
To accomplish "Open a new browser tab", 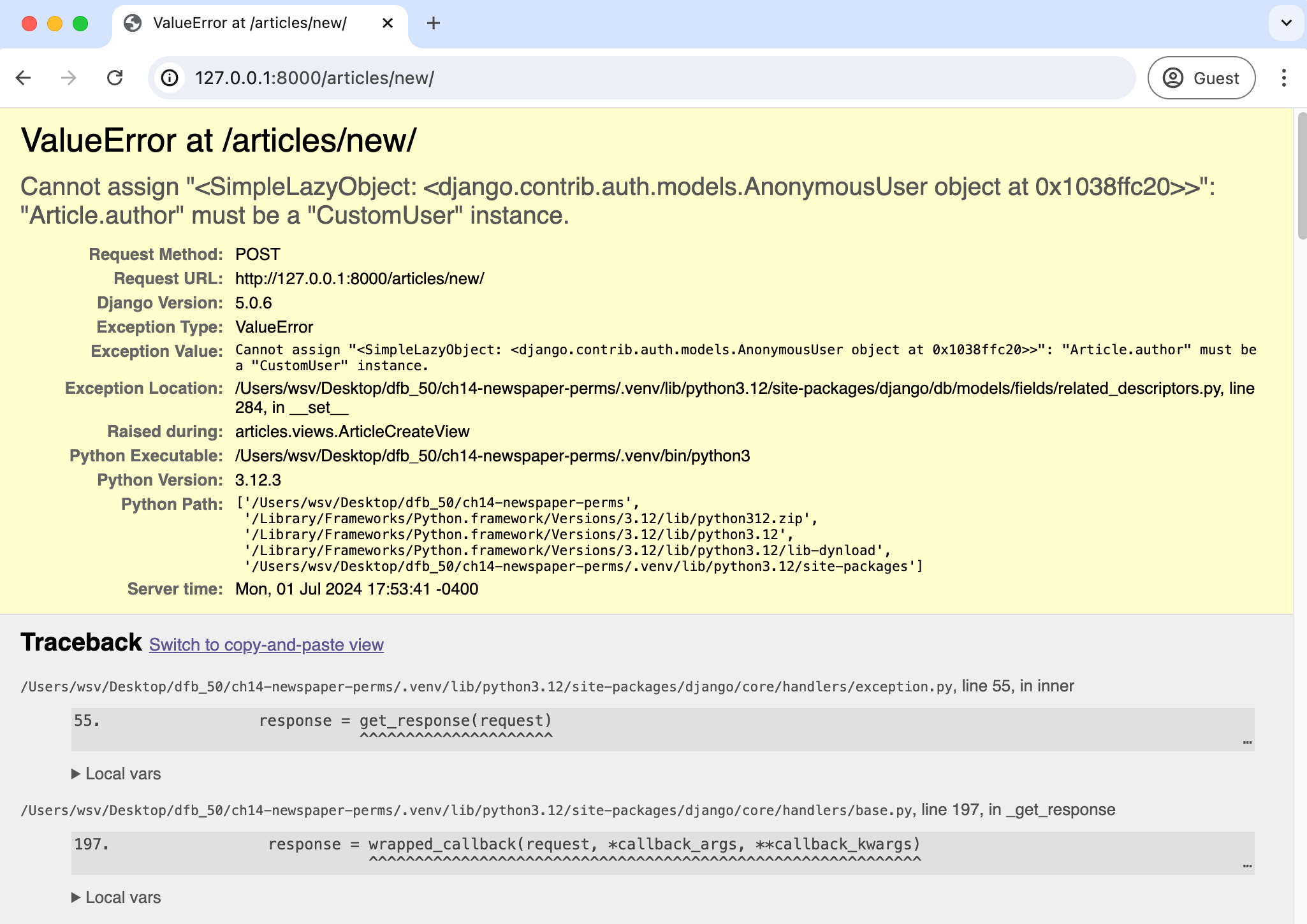I will coord(434,24).
